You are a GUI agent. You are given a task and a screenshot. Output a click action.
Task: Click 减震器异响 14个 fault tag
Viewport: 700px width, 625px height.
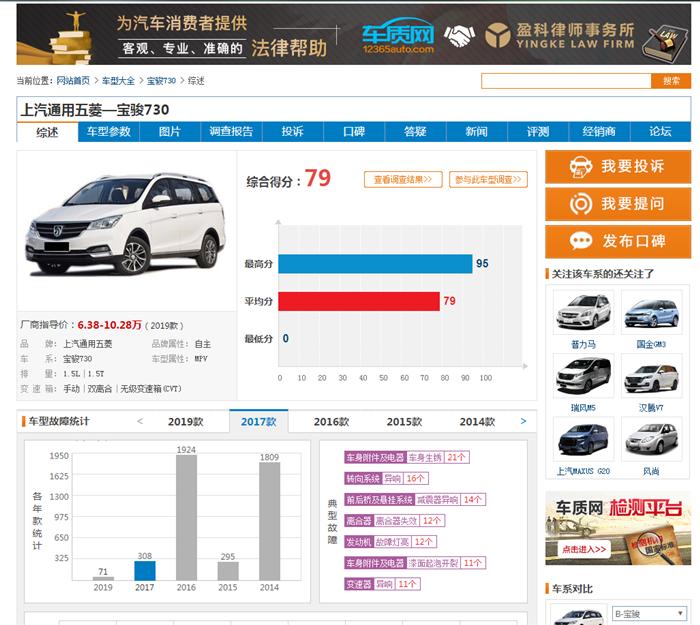415,500
